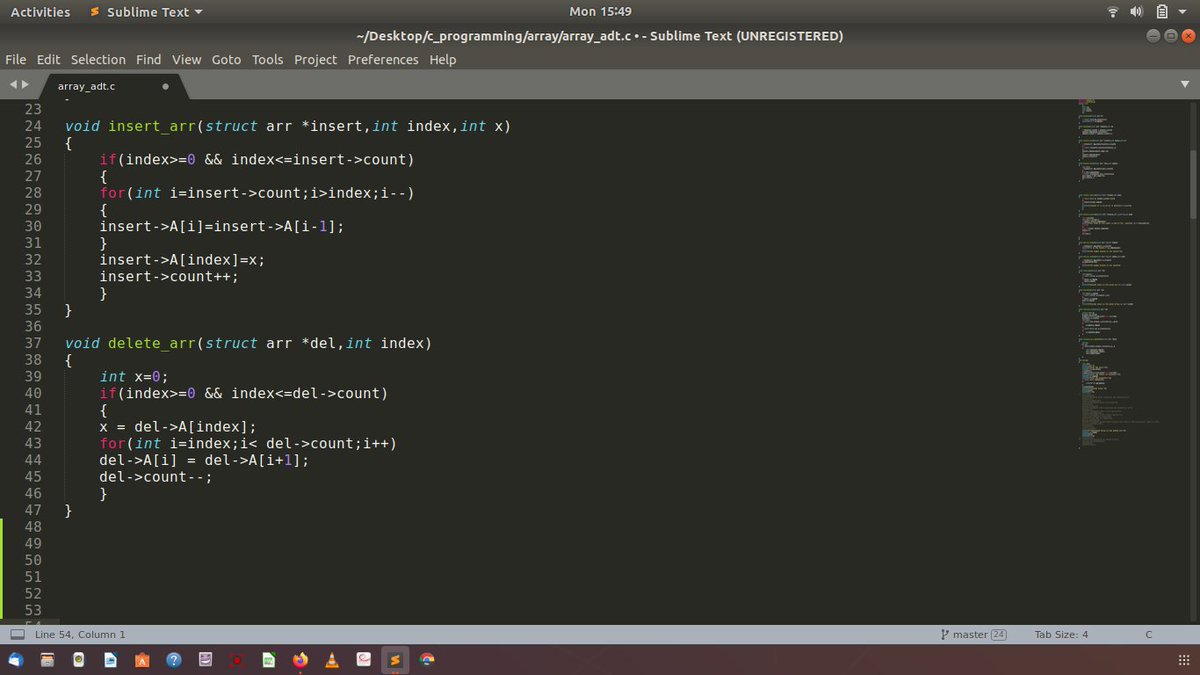Open the red screen recorder dock icon
Viewport: 1200px width, 675px height.
coord(237,660)
